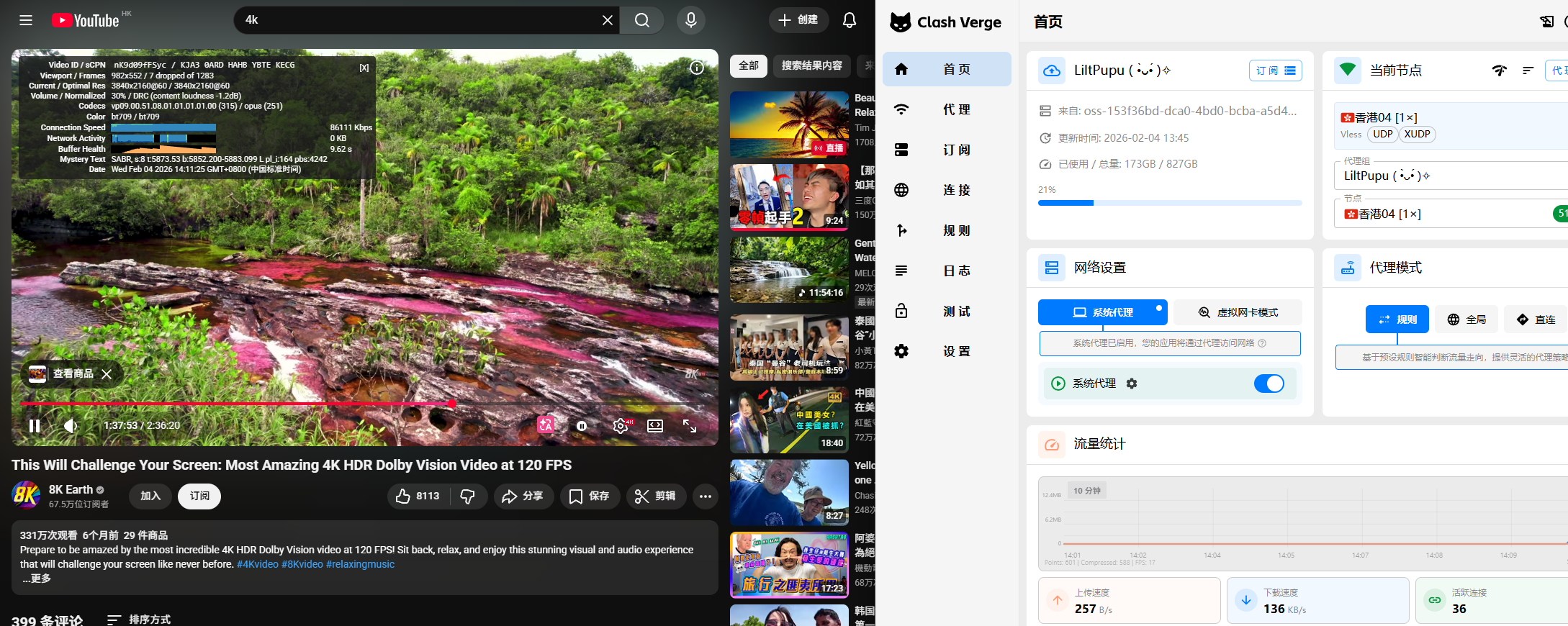Select 直连 proxy mode
1568x626 pixels.
pos(1536,319)
